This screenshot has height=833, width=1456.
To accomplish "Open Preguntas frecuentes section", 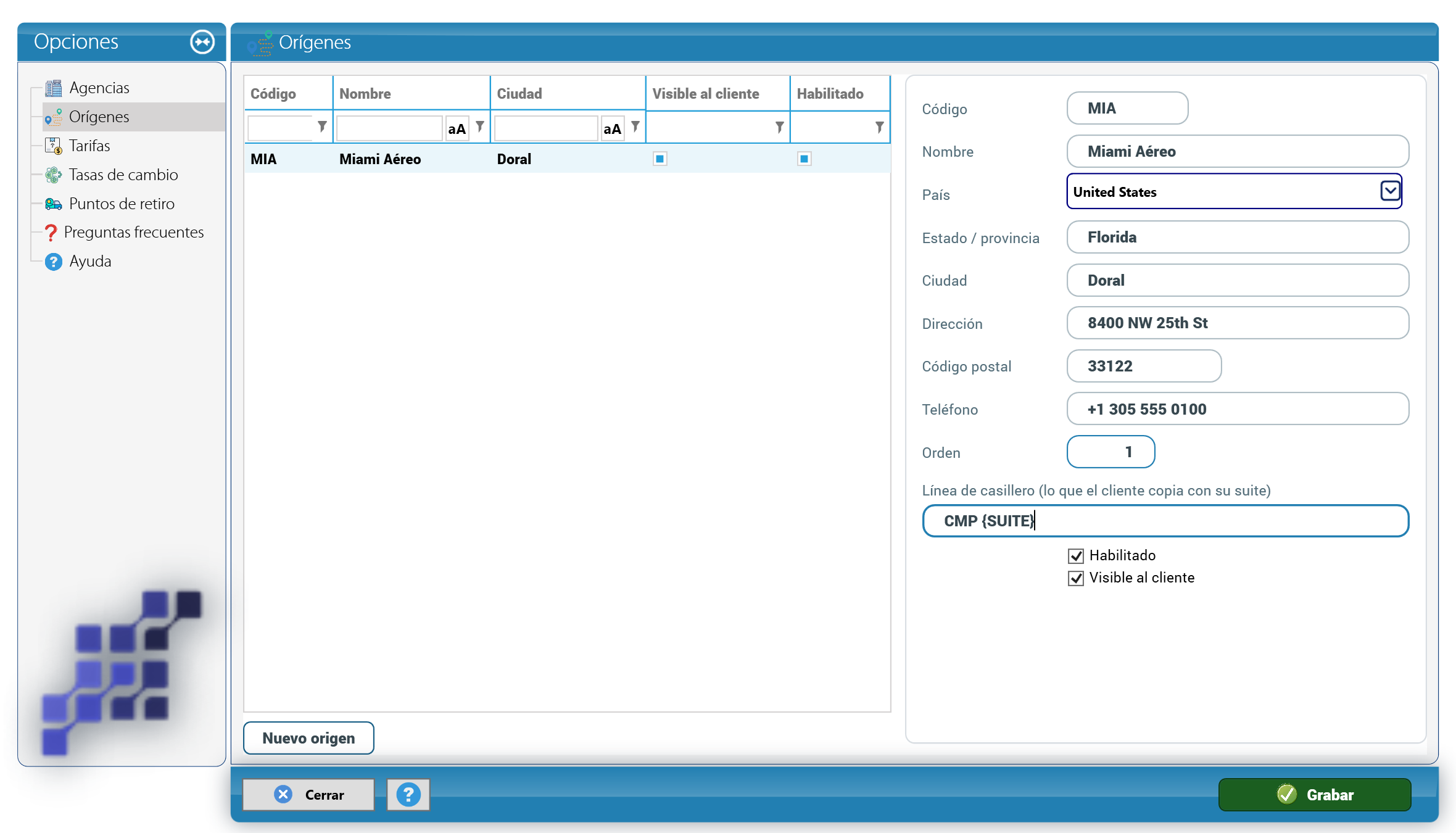I will tap(134, 233).
